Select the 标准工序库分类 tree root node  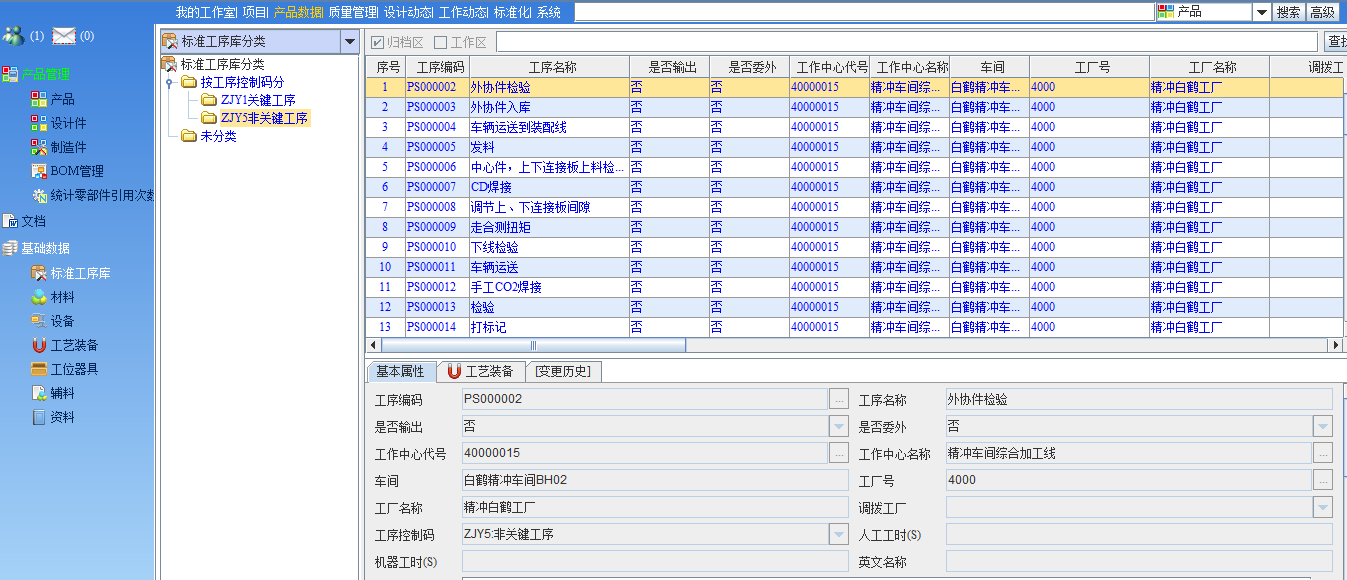(x=222, y=64)
